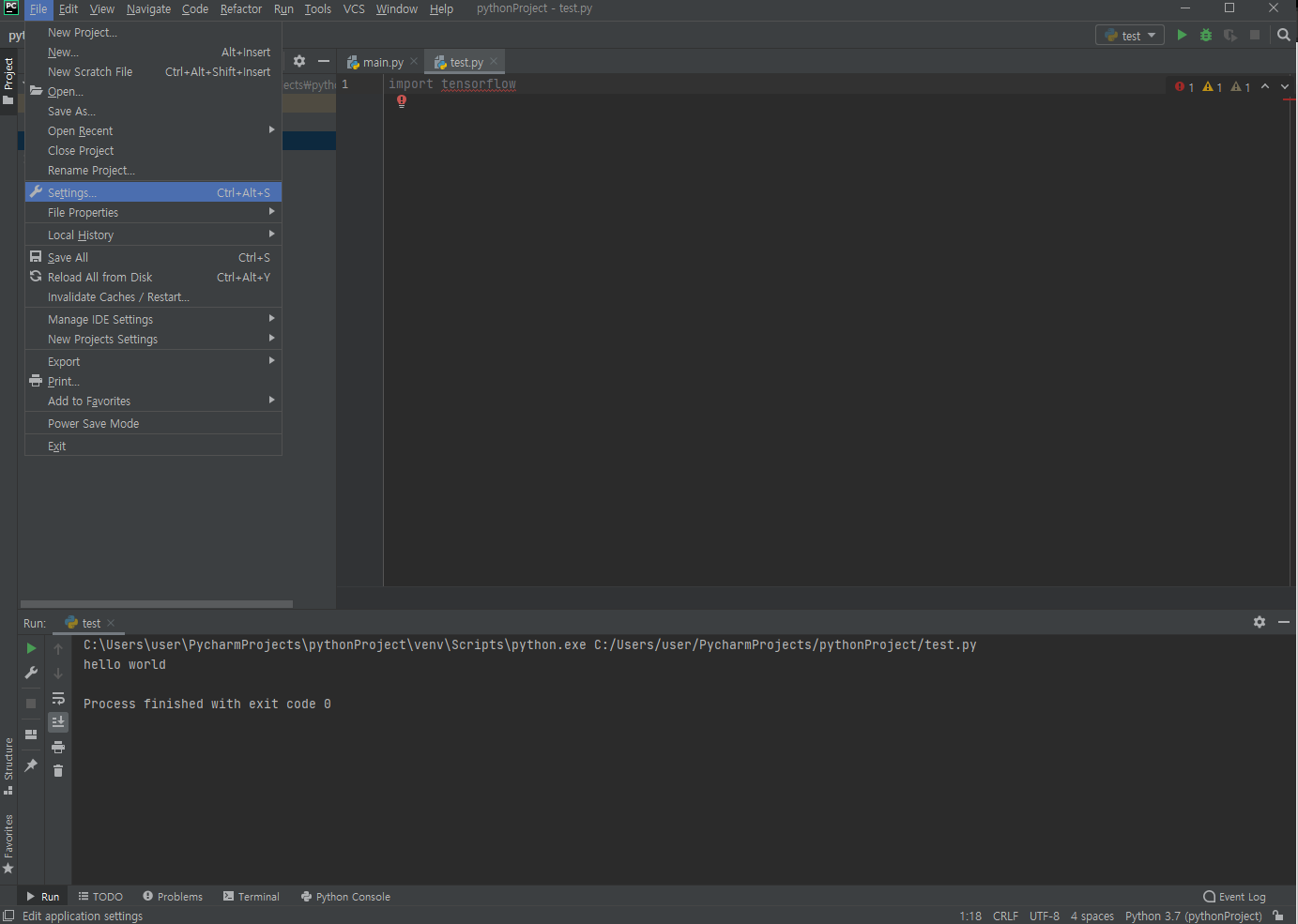
Task: Open the Edit menu
Action: 69,8
